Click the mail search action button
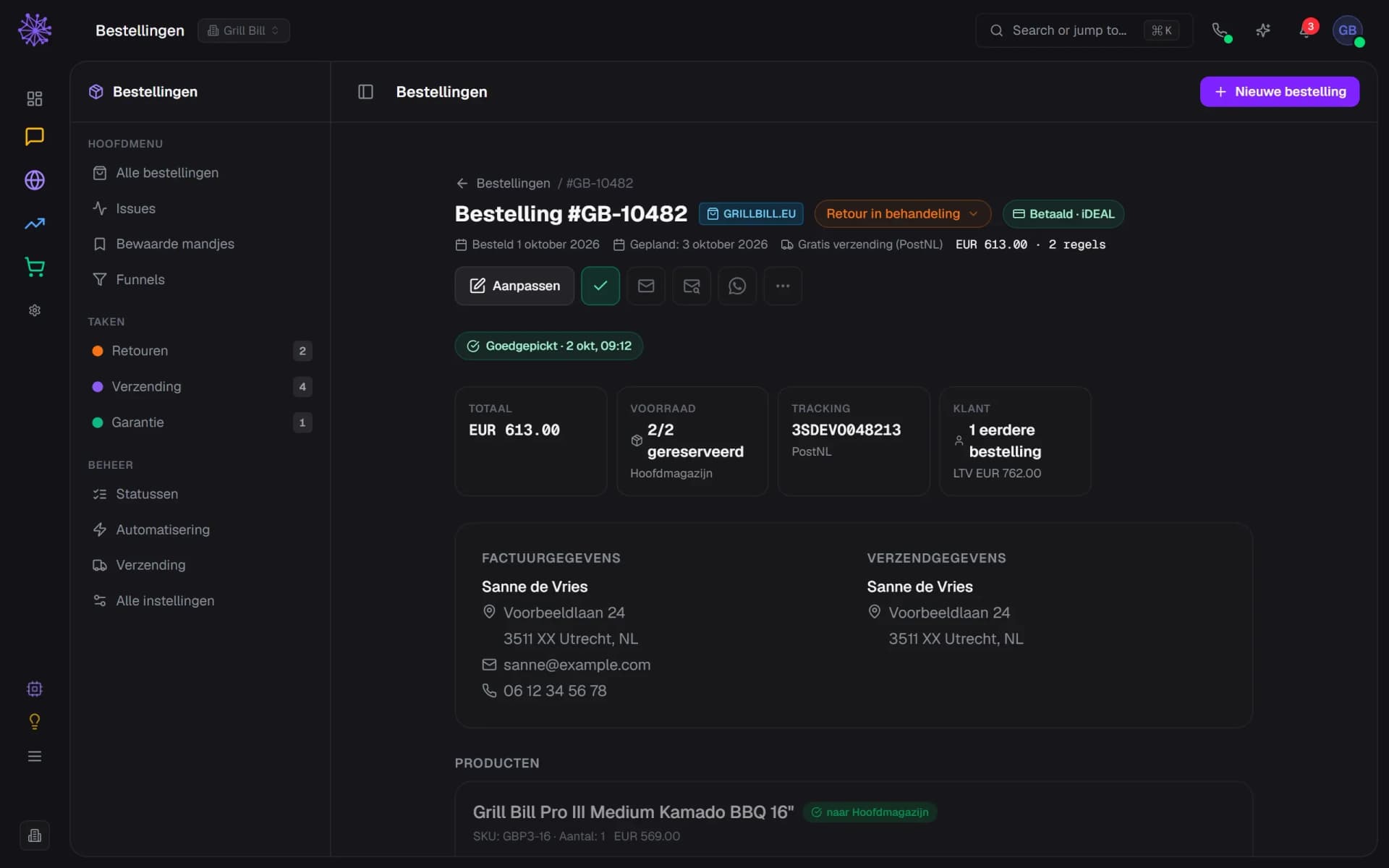Image resolution: width=1389 pixels, height=868 pixels. [x=692, y=286]
